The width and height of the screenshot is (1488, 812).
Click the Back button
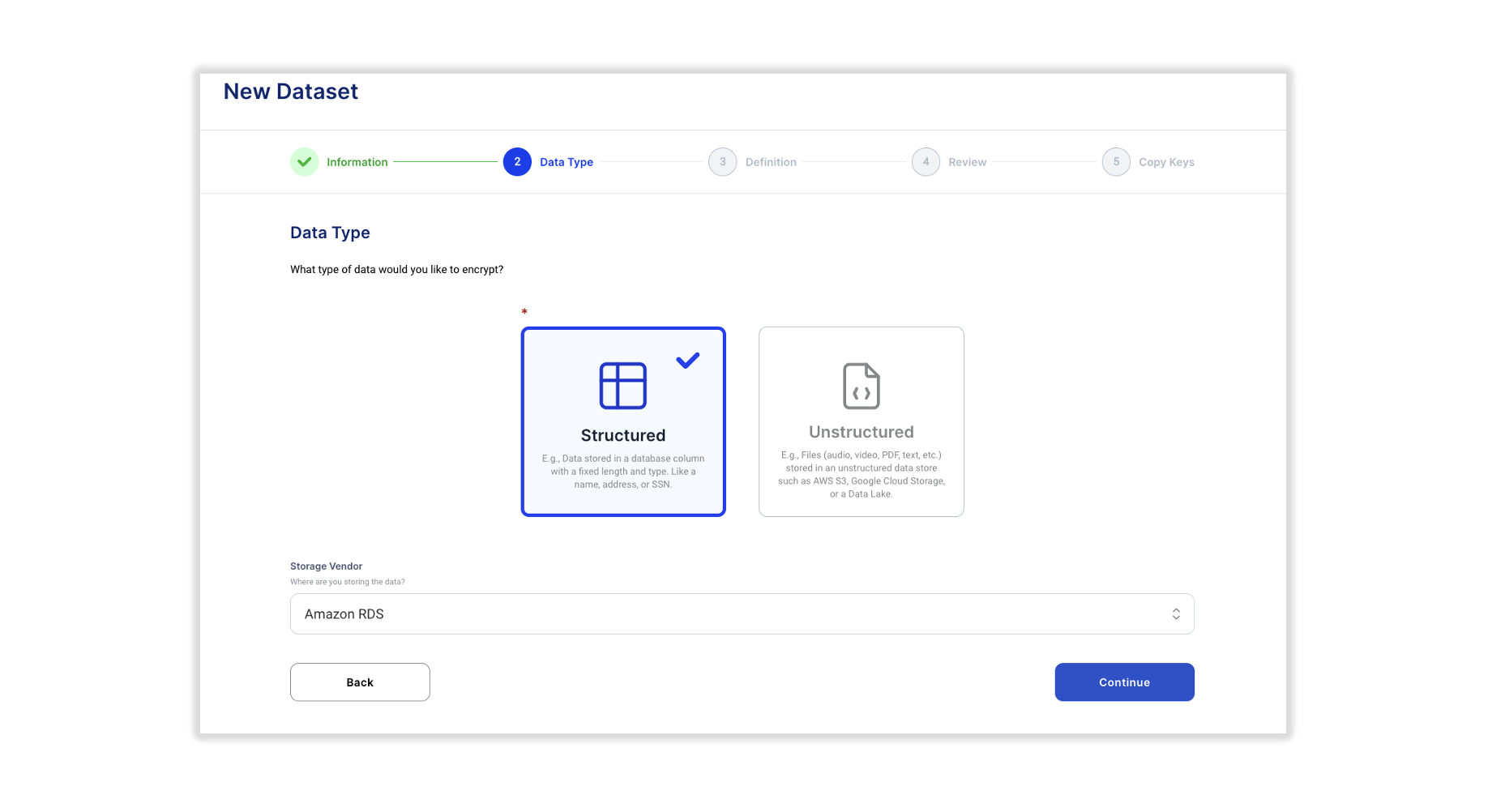tap(360, 682)
